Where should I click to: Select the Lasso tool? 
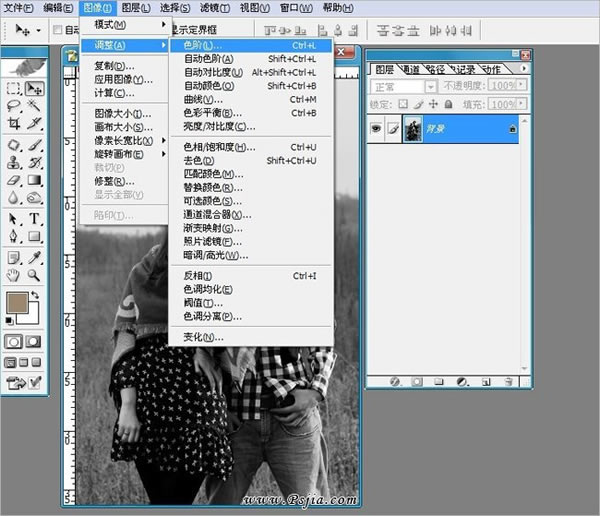(x=14, y=106)
